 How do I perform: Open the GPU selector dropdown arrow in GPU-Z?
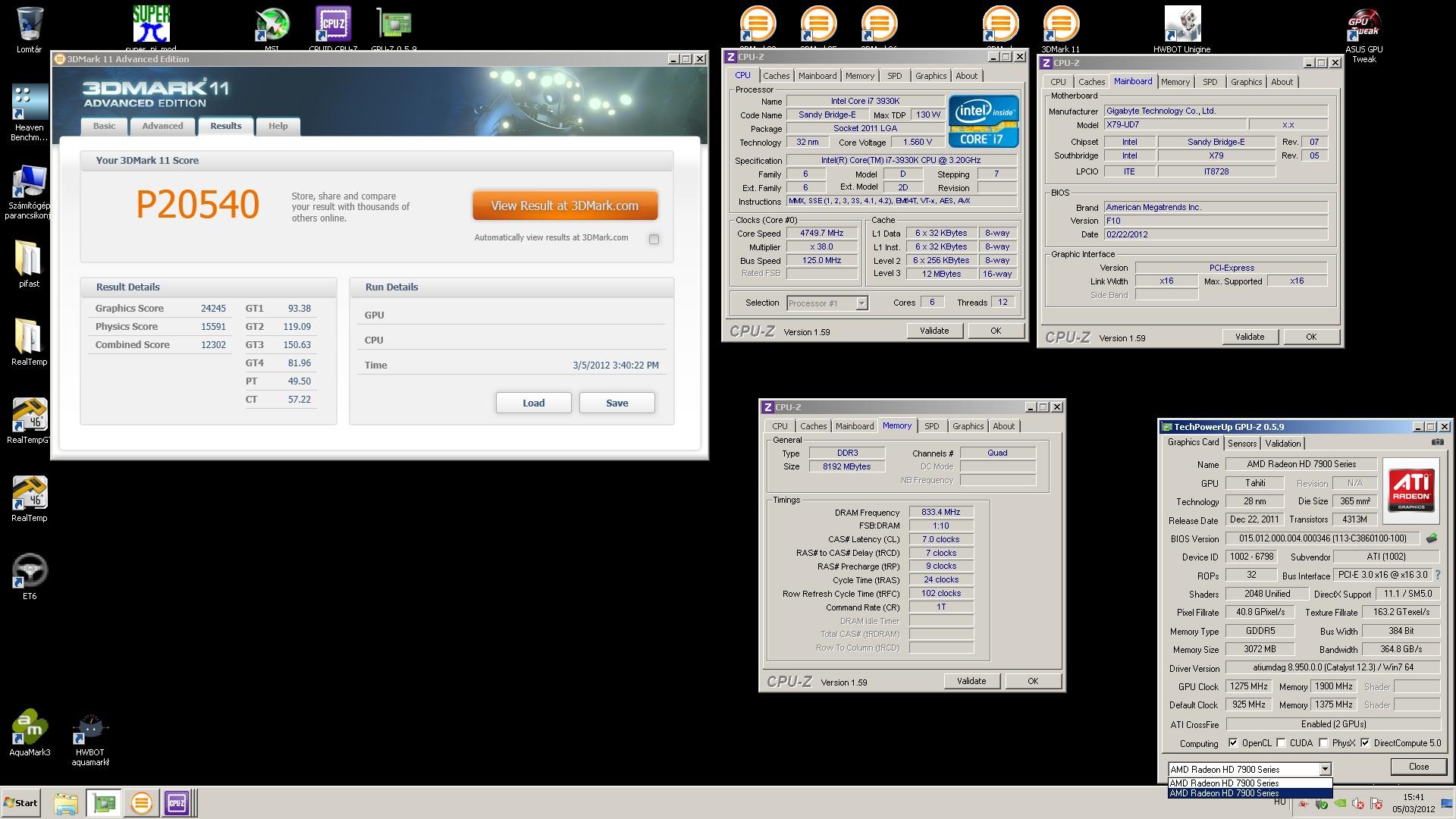click(1324, 769)
